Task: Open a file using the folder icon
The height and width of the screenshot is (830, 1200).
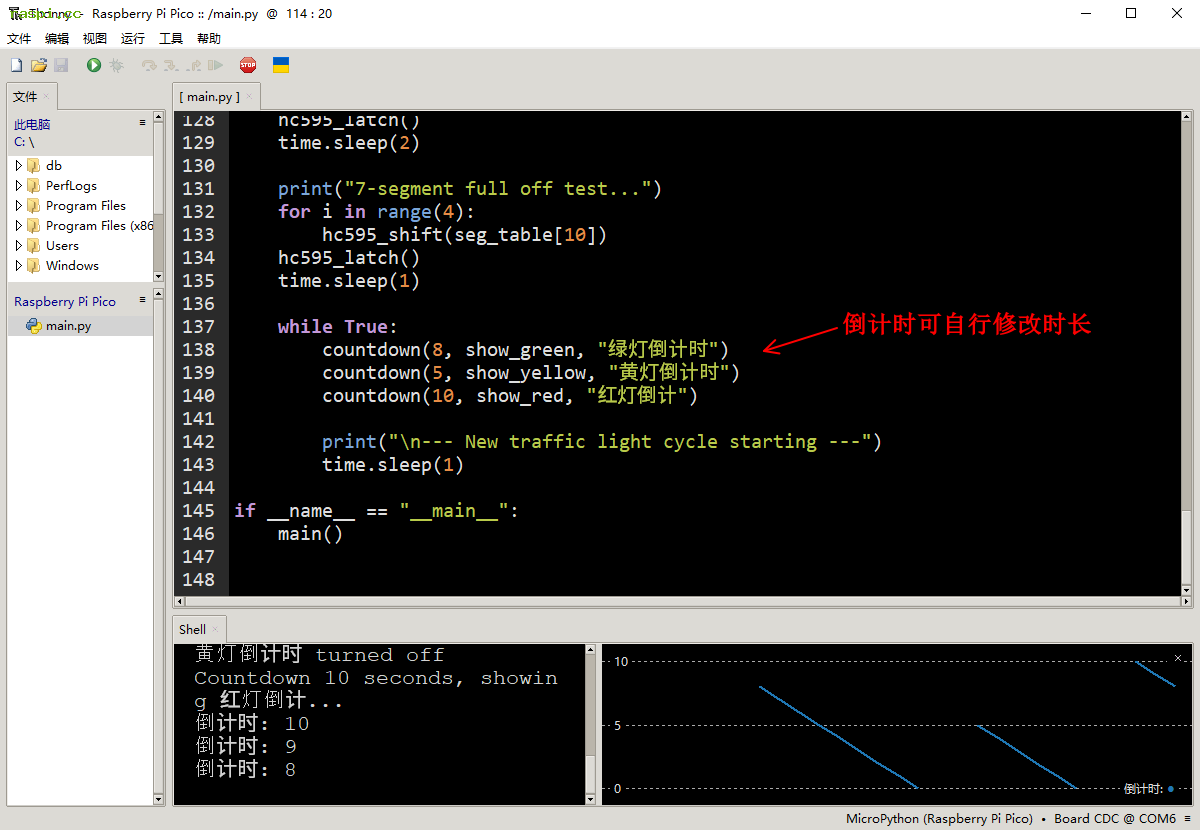Action: coord(39,65)
